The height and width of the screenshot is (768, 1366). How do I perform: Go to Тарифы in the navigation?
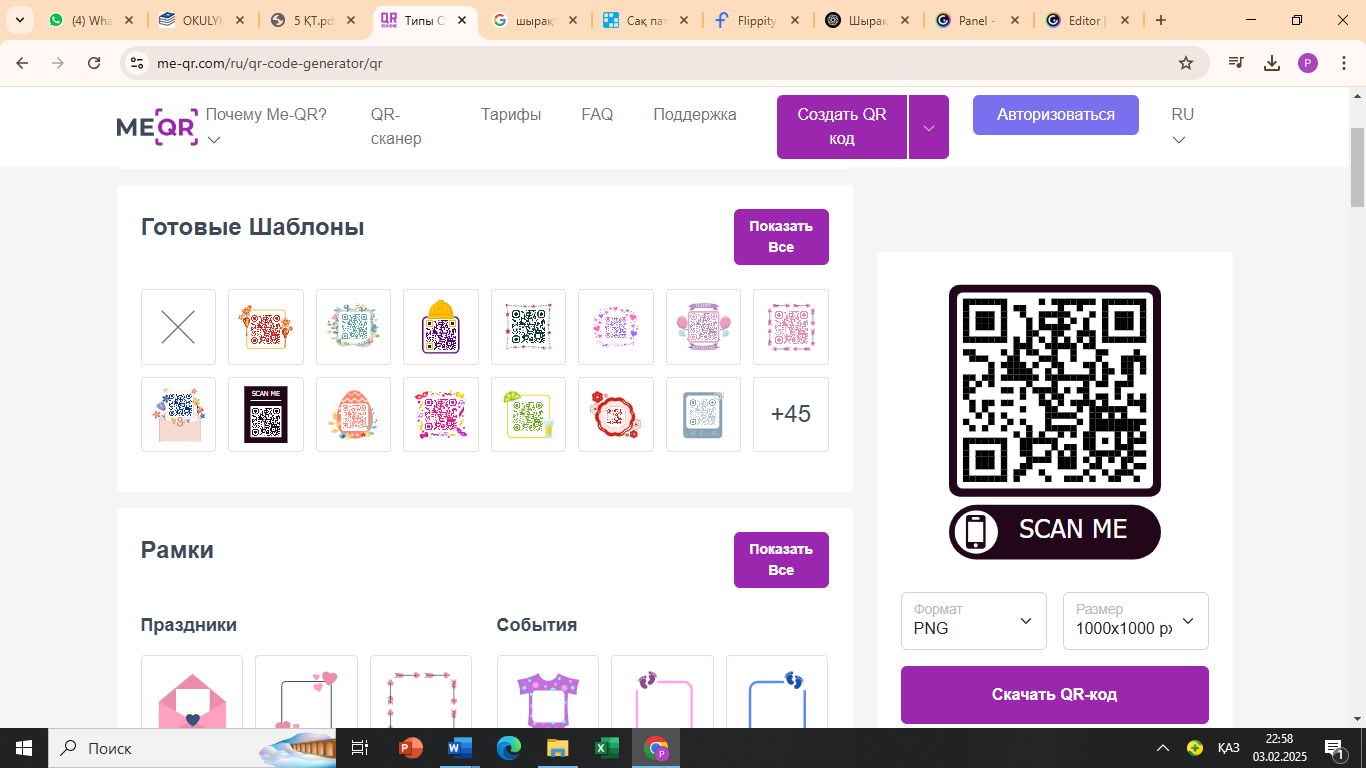(x=511, y=115)
